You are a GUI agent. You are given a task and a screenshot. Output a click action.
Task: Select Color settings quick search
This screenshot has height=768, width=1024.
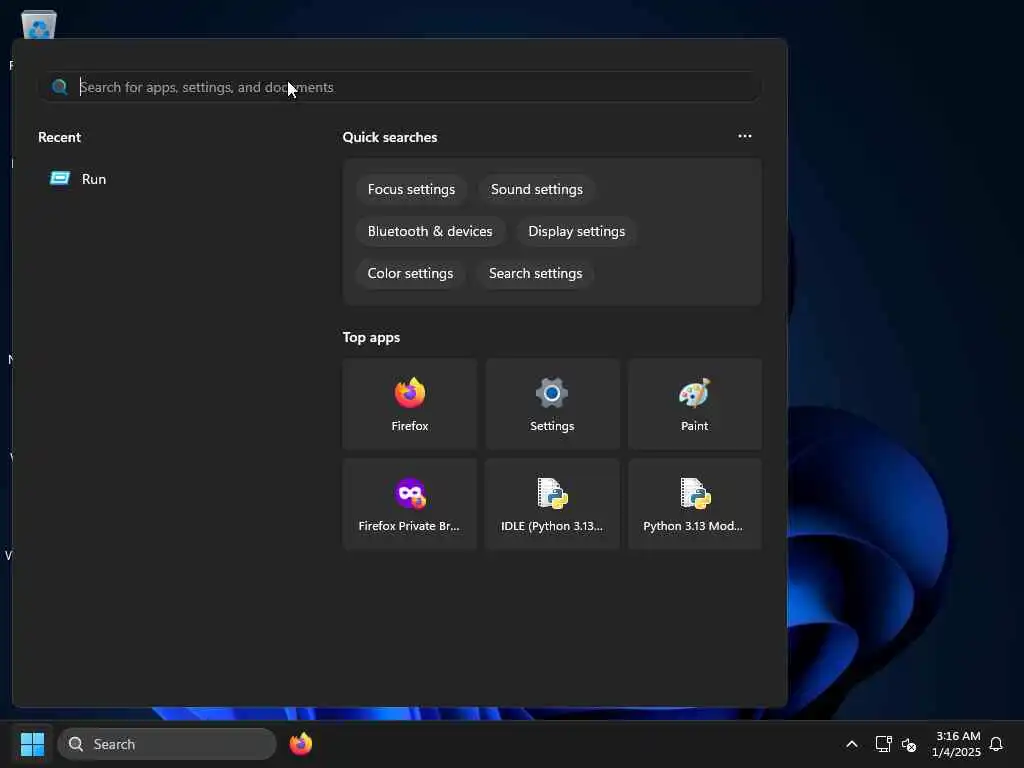click(x=410, y=273)
